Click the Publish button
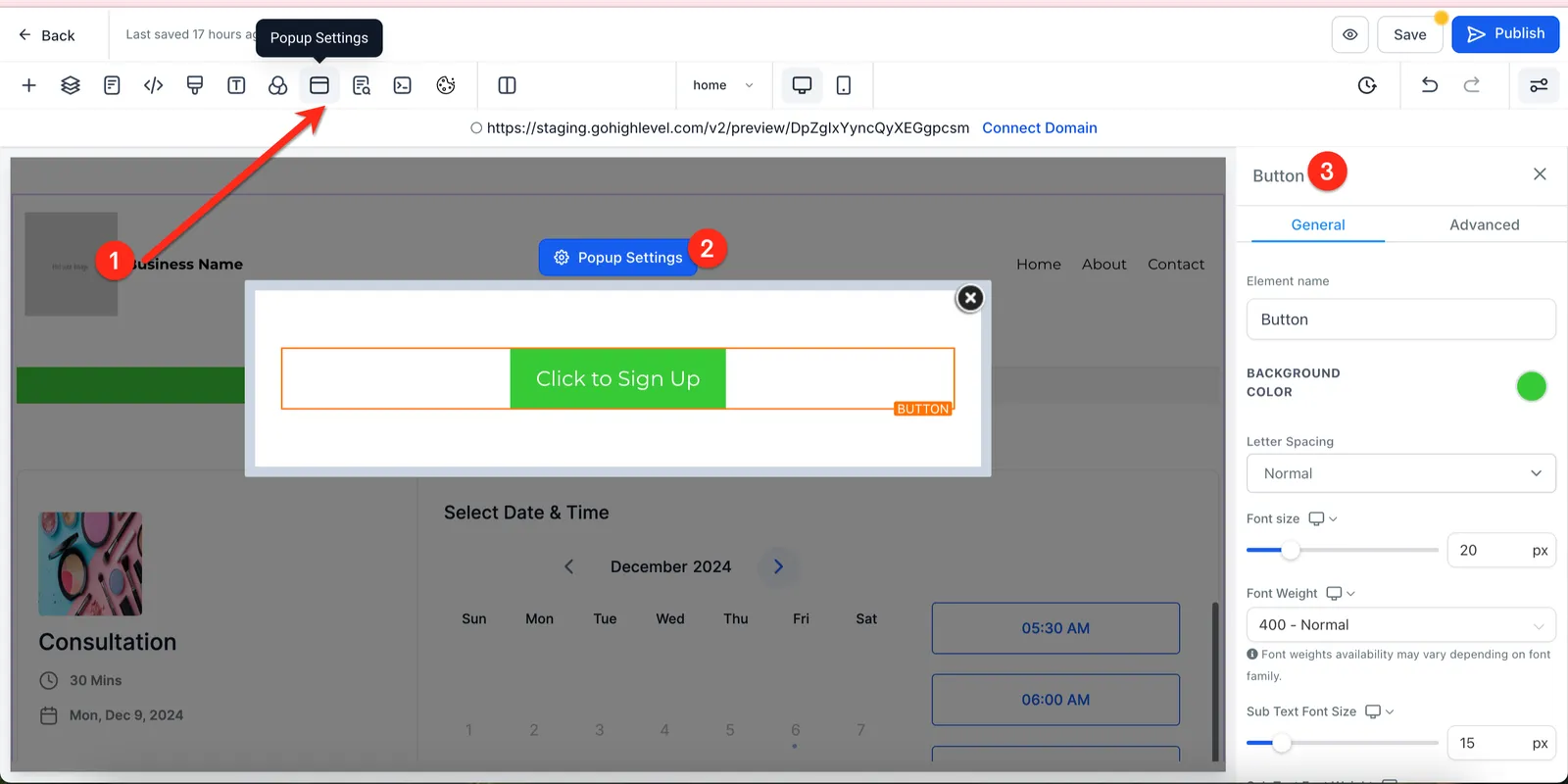 tap(1505, 33)
